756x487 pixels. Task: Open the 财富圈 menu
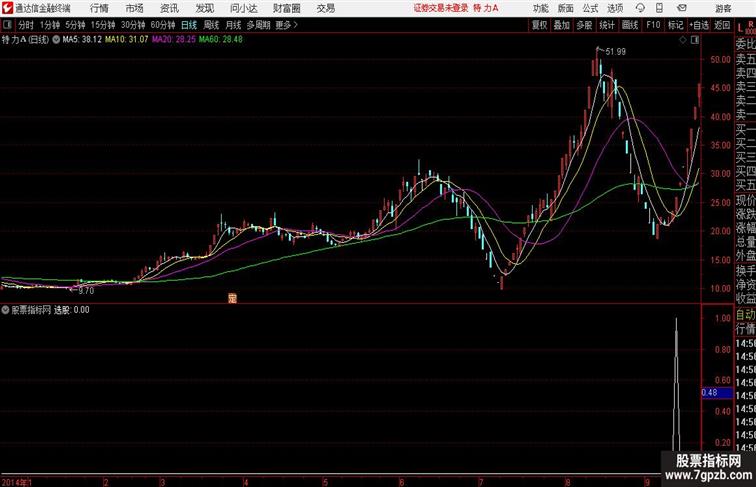click(286, 8)
